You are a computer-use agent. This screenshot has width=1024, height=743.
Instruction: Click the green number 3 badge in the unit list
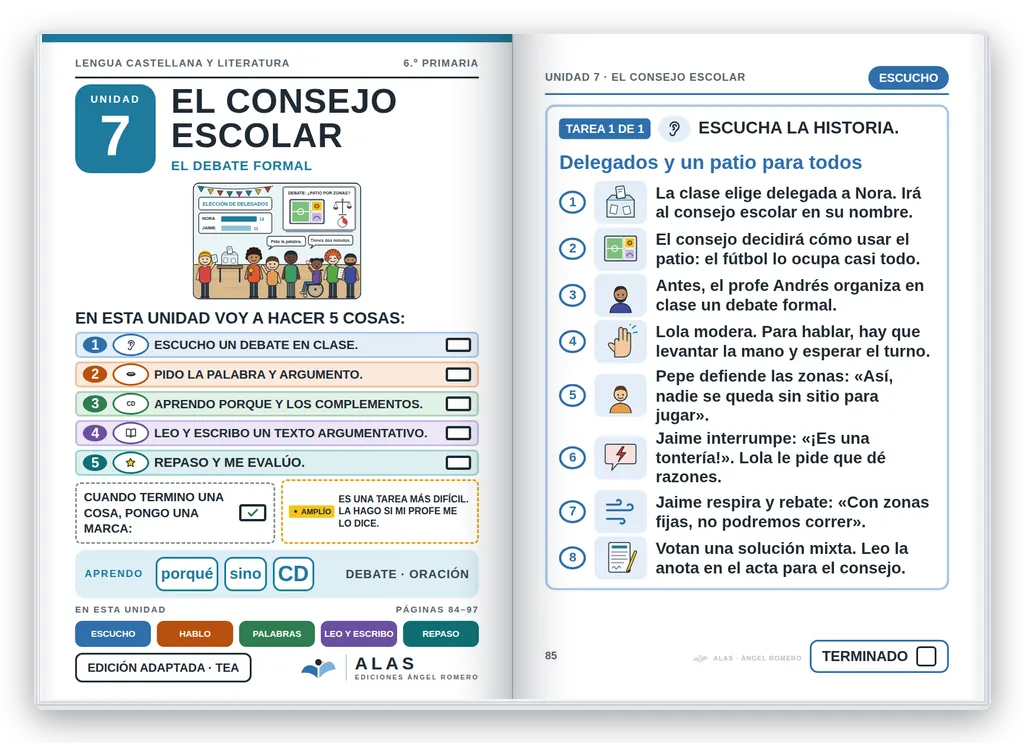click(x=95, y=403)
